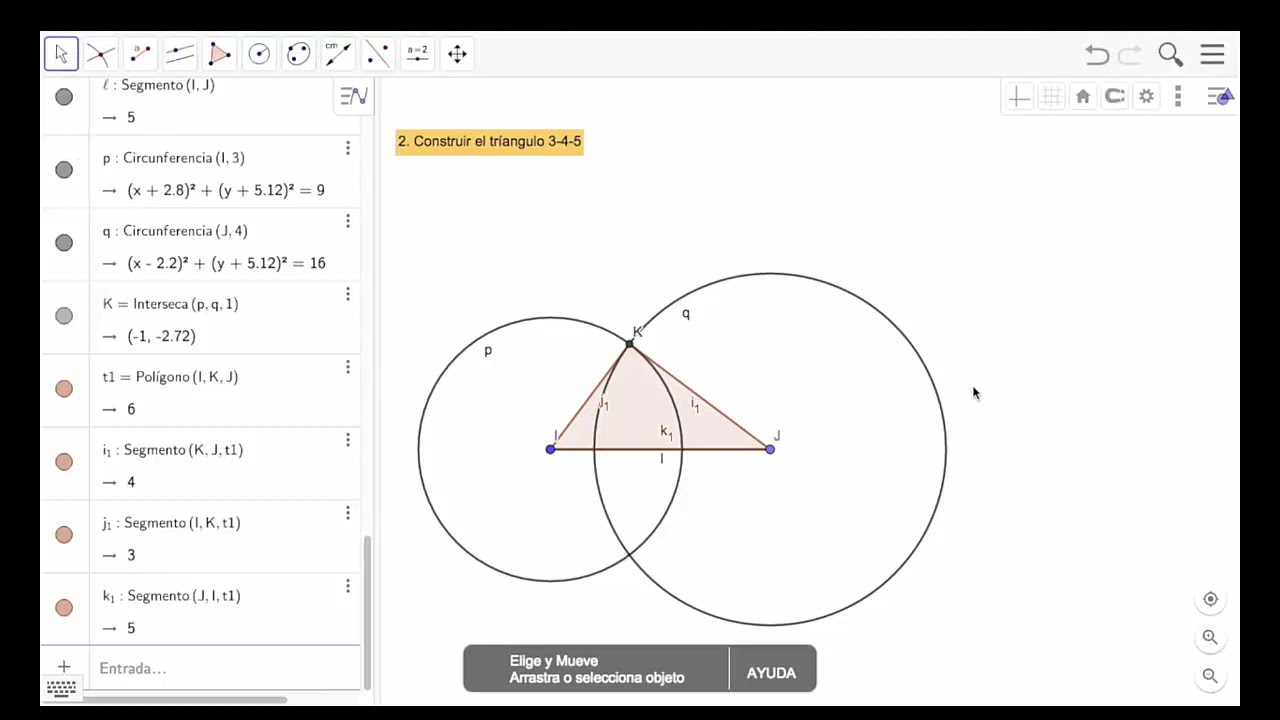Zoom out the graphics view
Image resolution: width=1280 pixels, height=720 pixels.
point(1210,676)
